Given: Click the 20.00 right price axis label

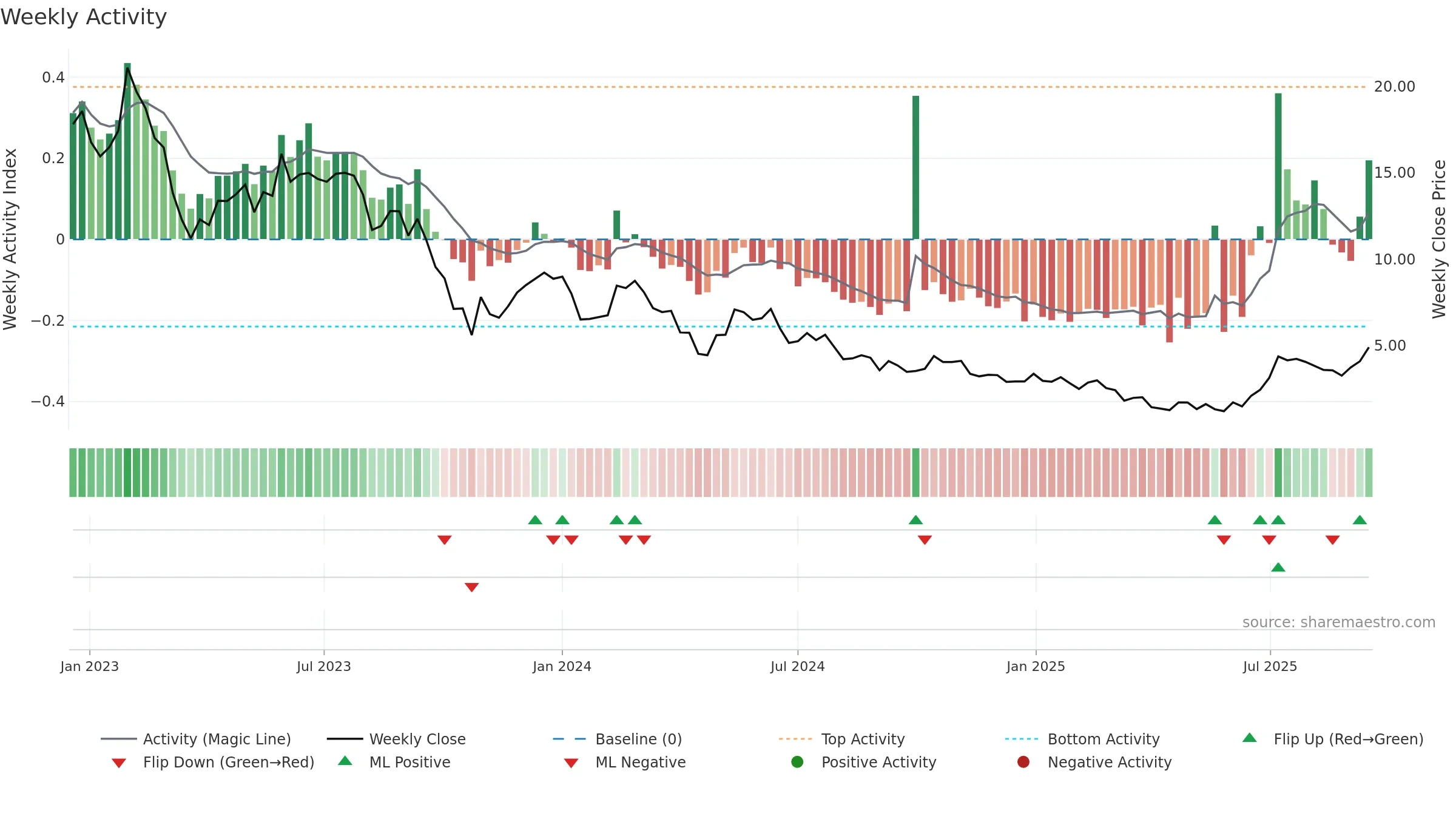Looking at the screenshot, I should click(x=1395, y=87).
